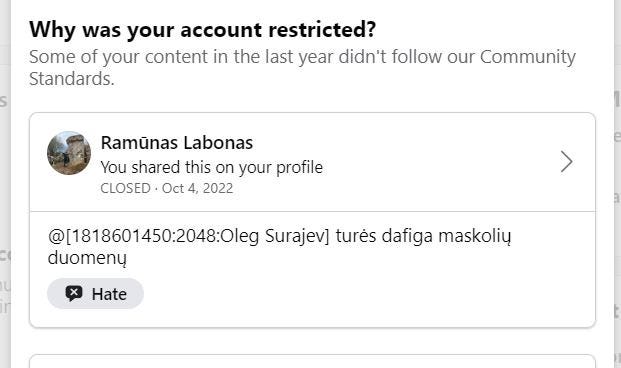This screenshot has width=621, height=368.
Task: Click the Hate speech-bubble X icon
Action: (74, 294)
